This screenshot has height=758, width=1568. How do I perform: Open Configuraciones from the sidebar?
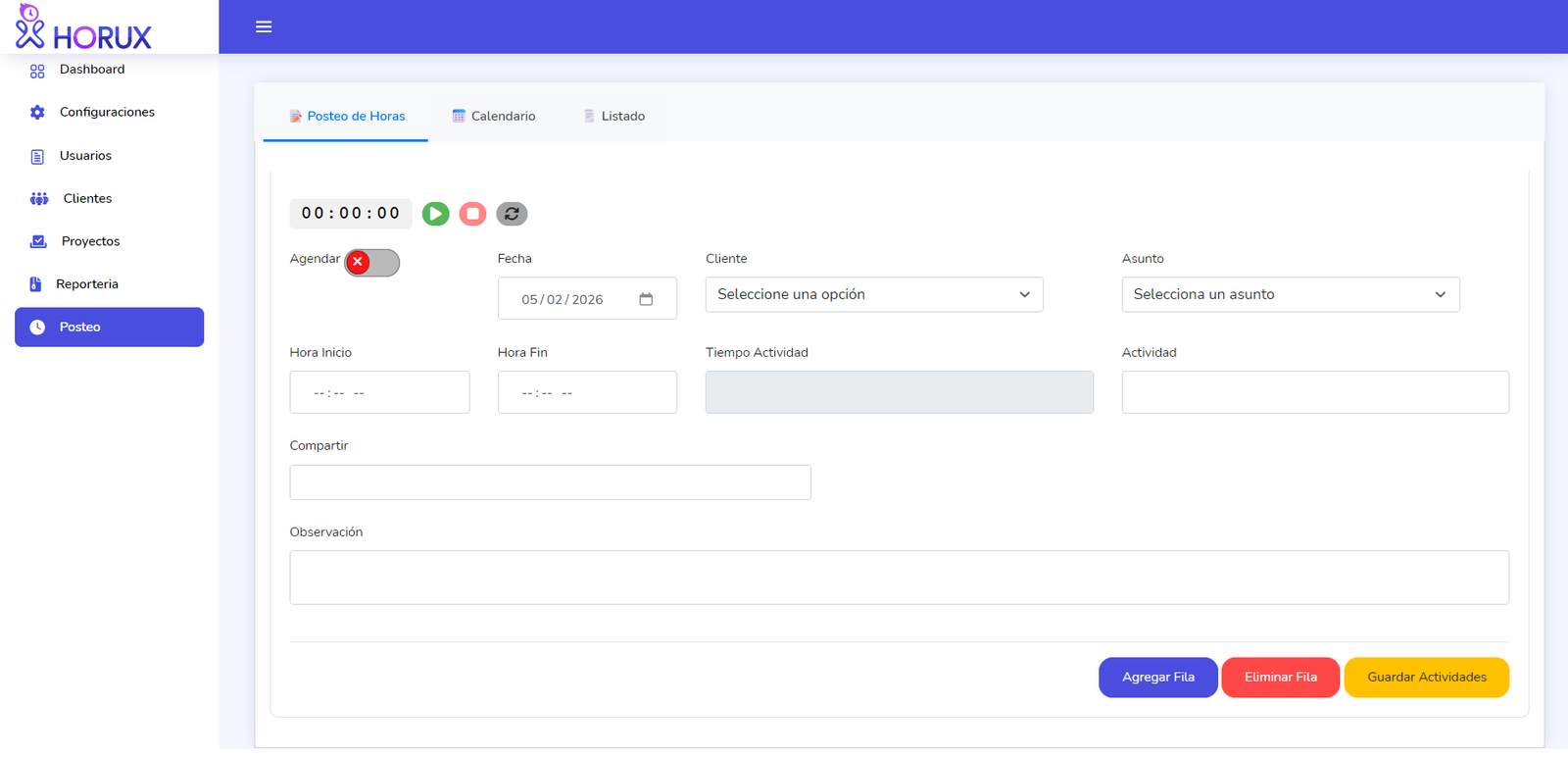107,113
